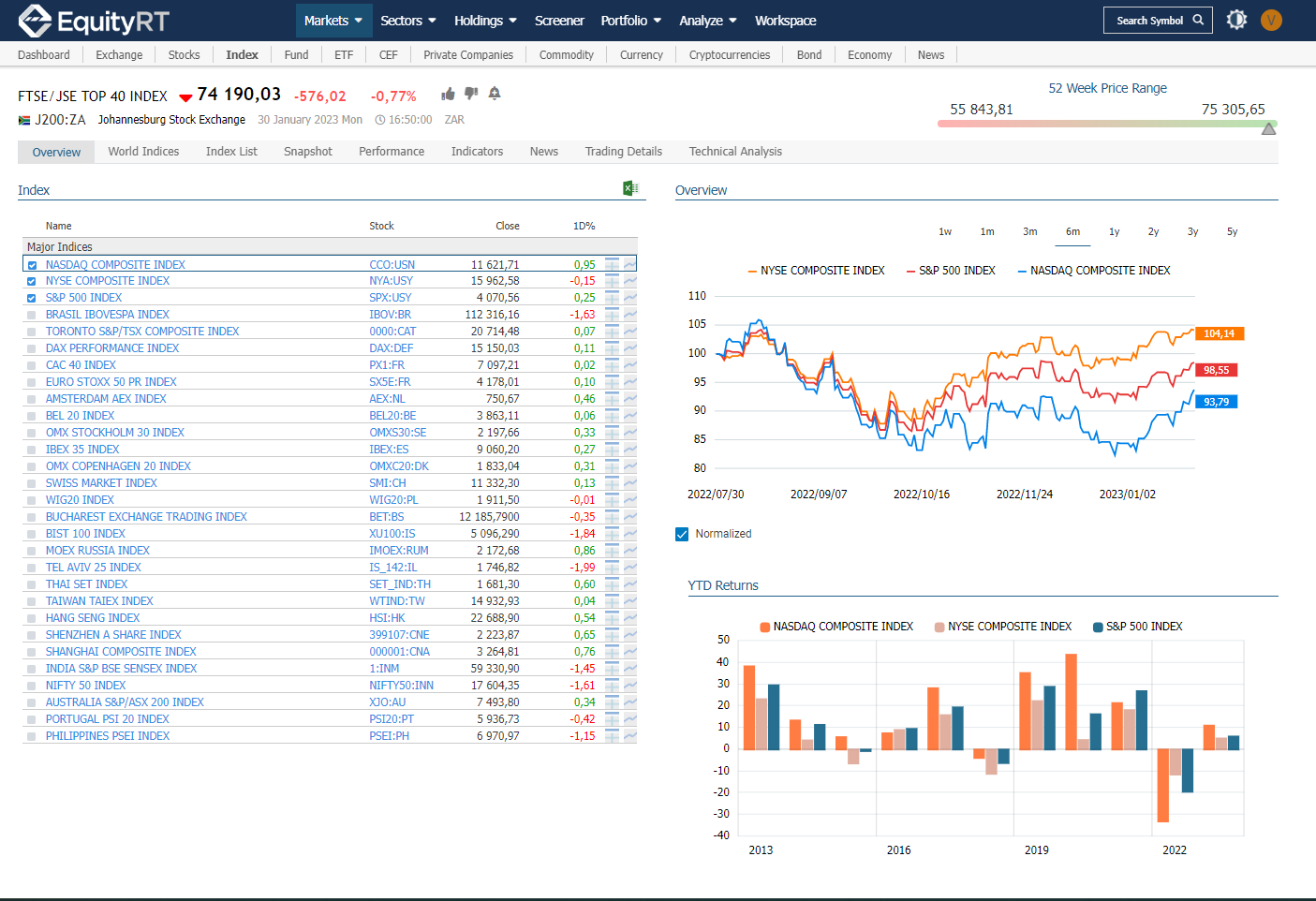Screen dimensions: 1316x901
Task: Open the Analyze dropdown menu
Action: coord(708,21)
